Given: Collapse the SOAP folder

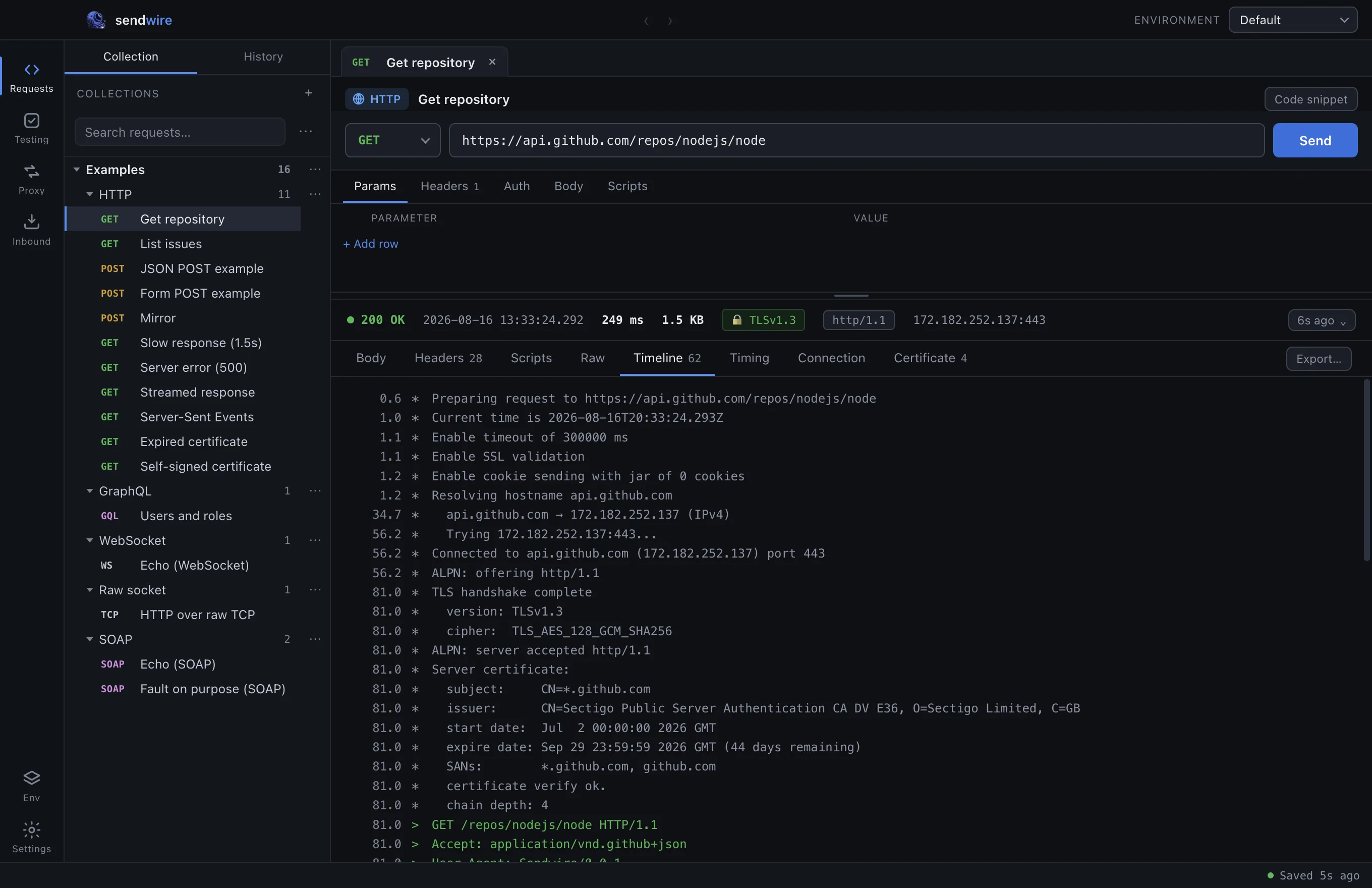Looking at the screenshot, I should click(89, 639).
